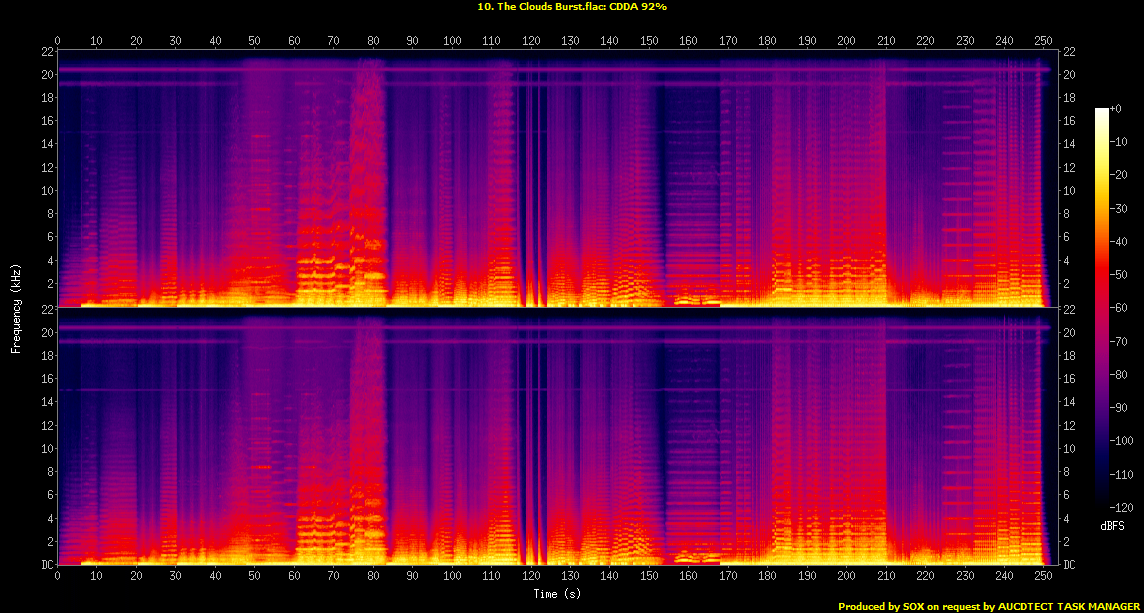Click the "DC" label at the bottom-right corner
Screen dimensions: 1144x613
[1070, 565]
